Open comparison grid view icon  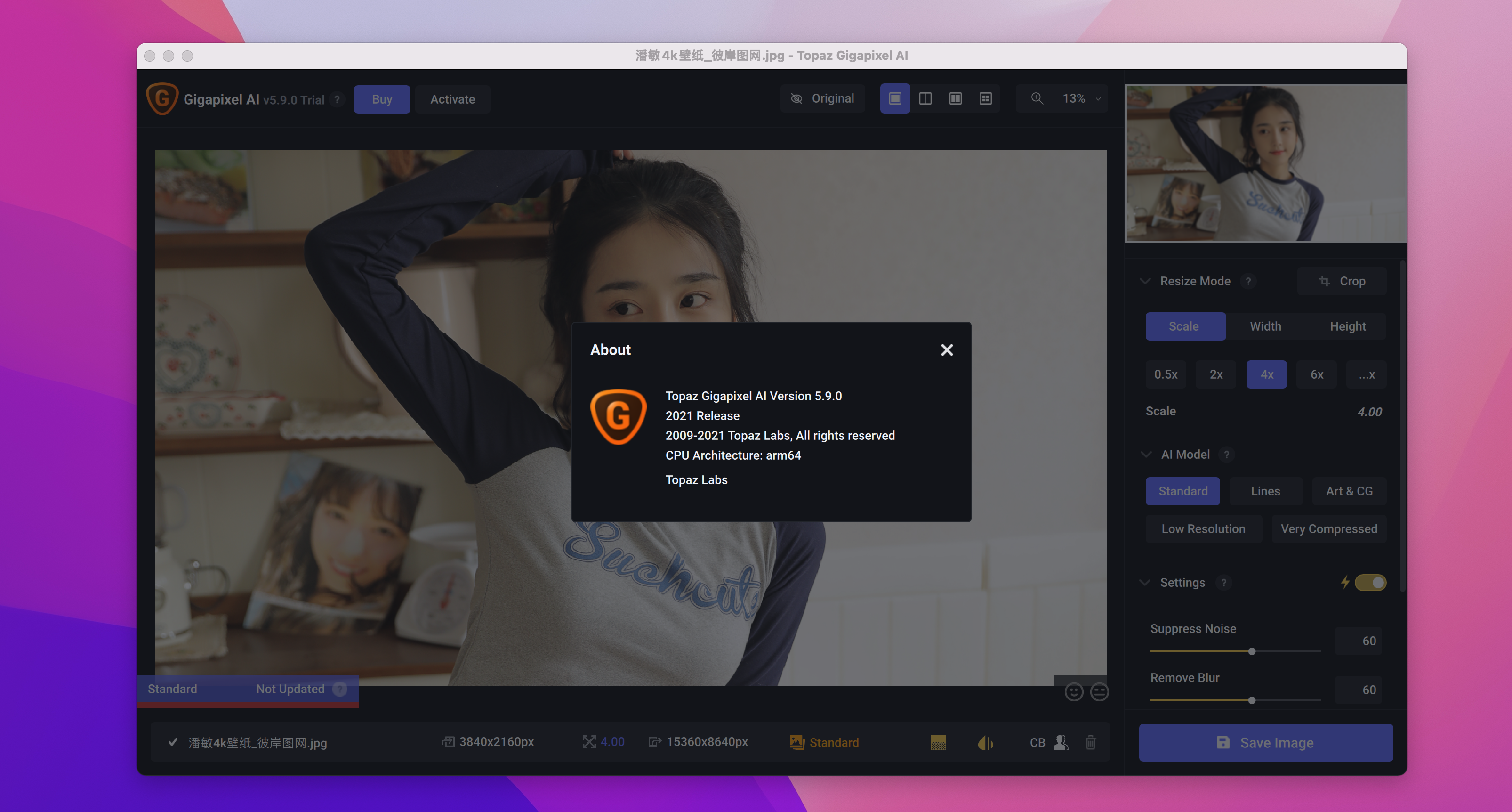(986, 98)
